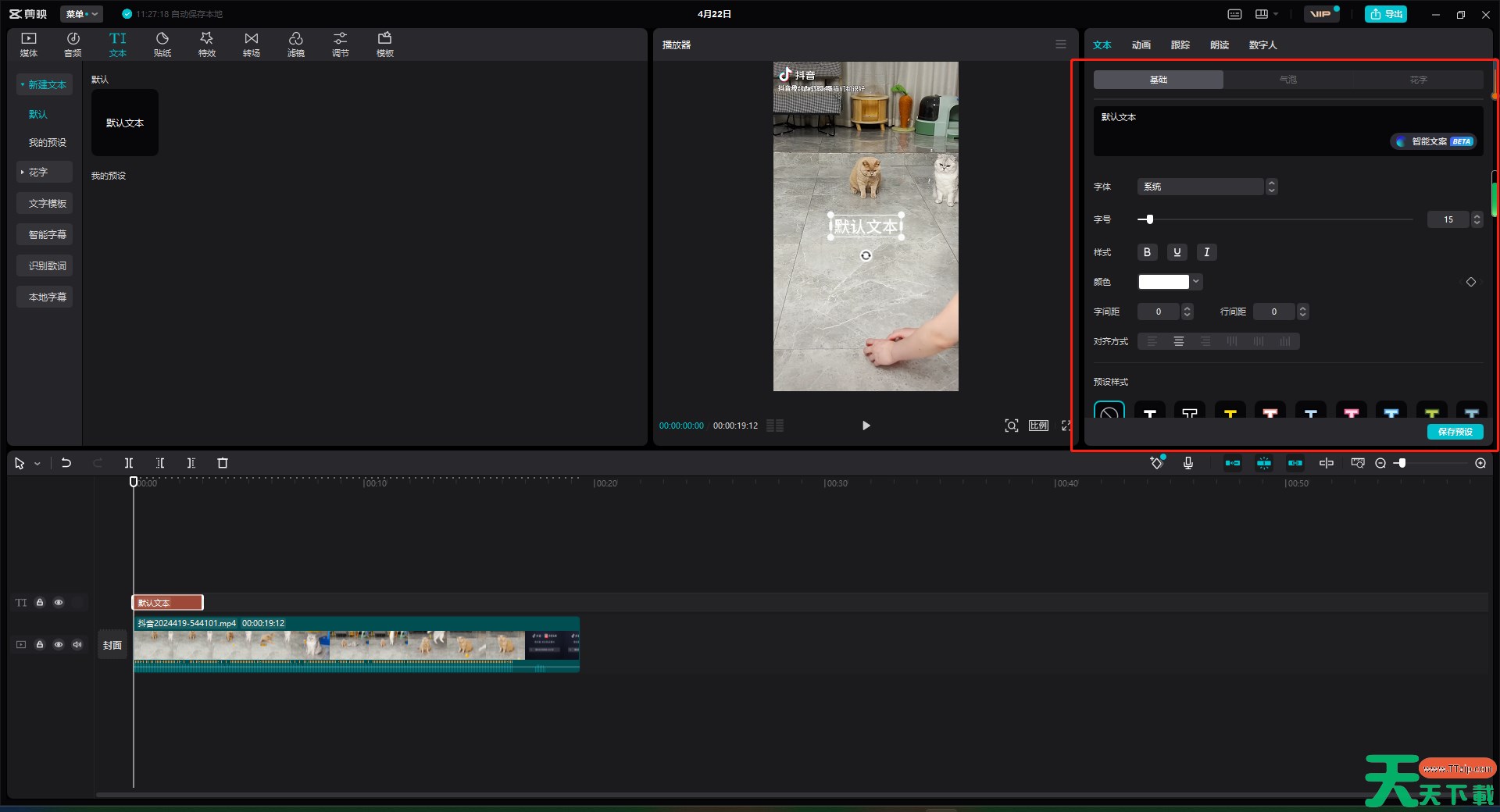
Task: Toggle visibility eye on text track
Action: pos(59,603)
